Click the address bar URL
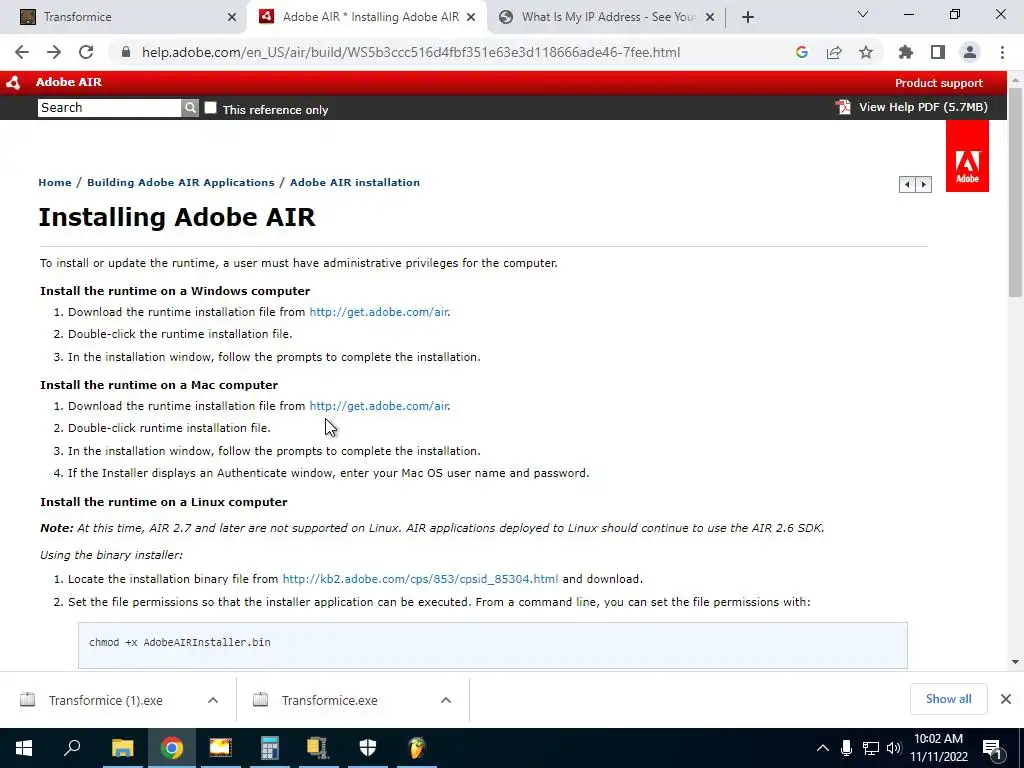The width and height of the screenshot is (1024, 768). point(411,52)
